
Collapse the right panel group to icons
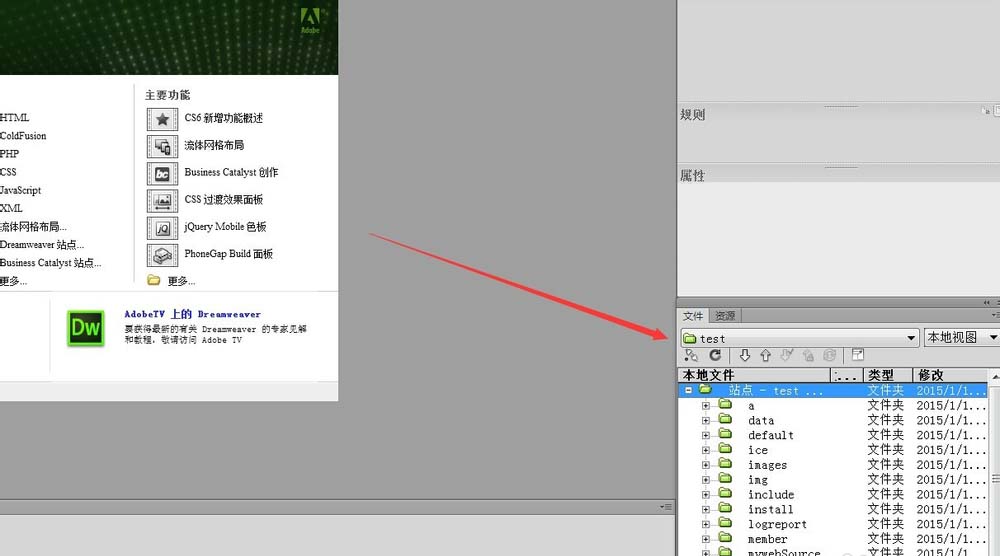987,302
